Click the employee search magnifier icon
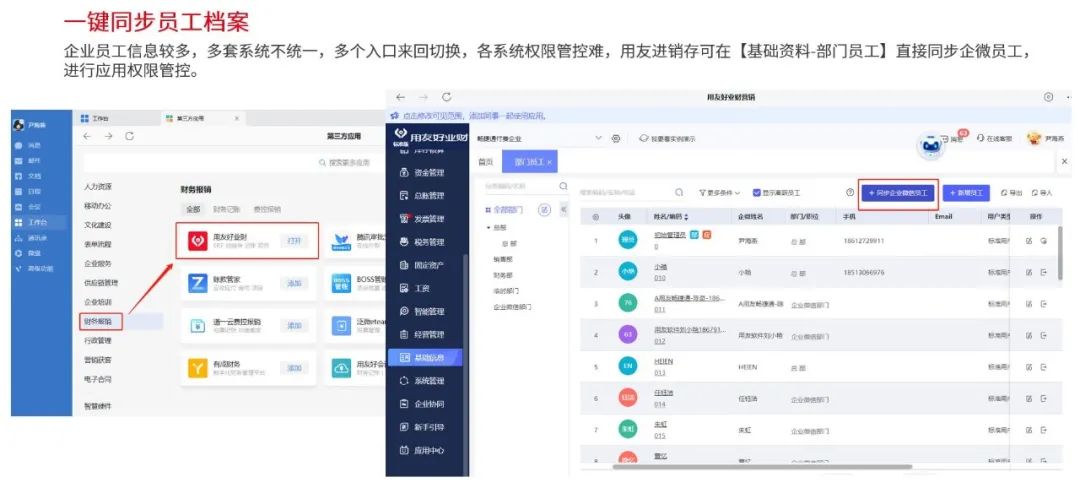This screenshot has height=488, width=1080. (x=679, y=193)
